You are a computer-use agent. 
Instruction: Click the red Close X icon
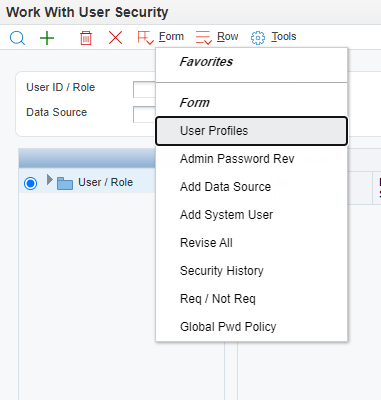pos(115,38)
